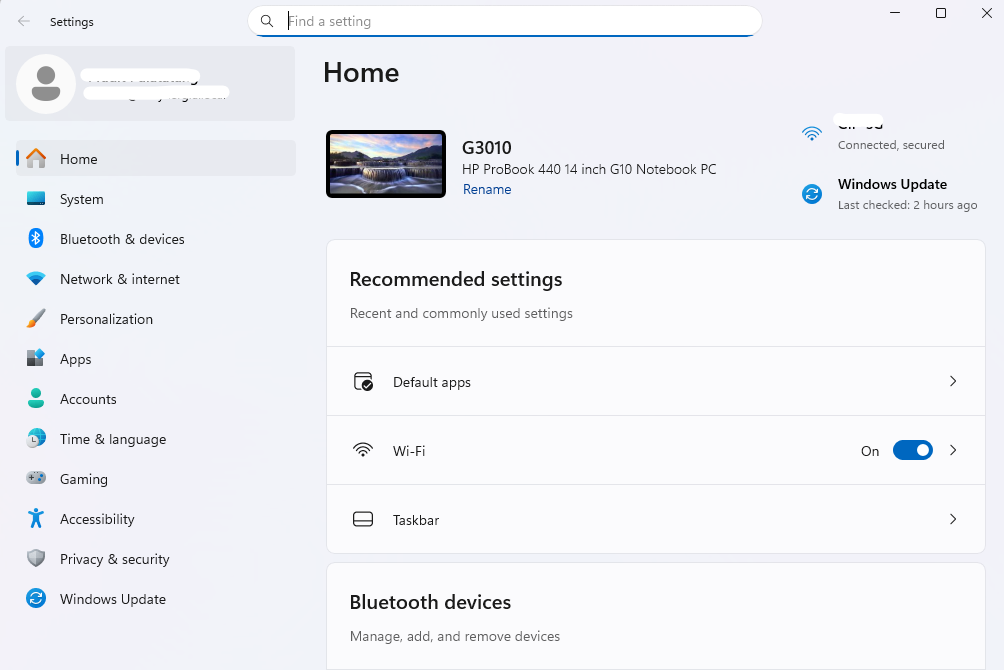The width and height of the screenshot is (1004, 670).
Task: Click the desktop wallpaper thumbnail
Action: tap(386, 164)
